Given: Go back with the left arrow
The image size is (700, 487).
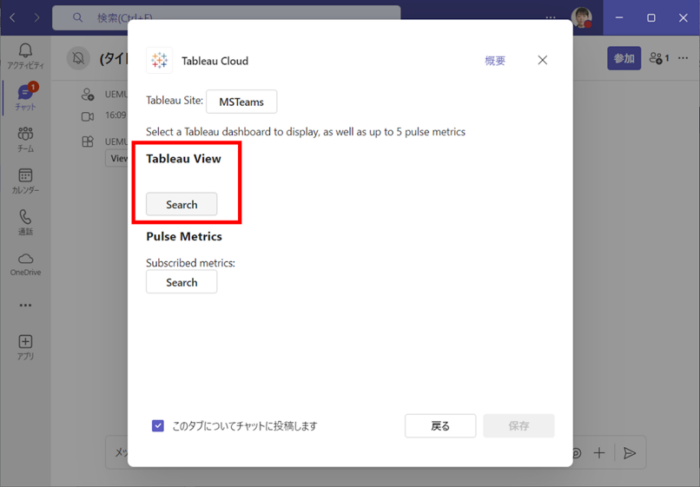Looking at the screenshot, I should point(12,18).
